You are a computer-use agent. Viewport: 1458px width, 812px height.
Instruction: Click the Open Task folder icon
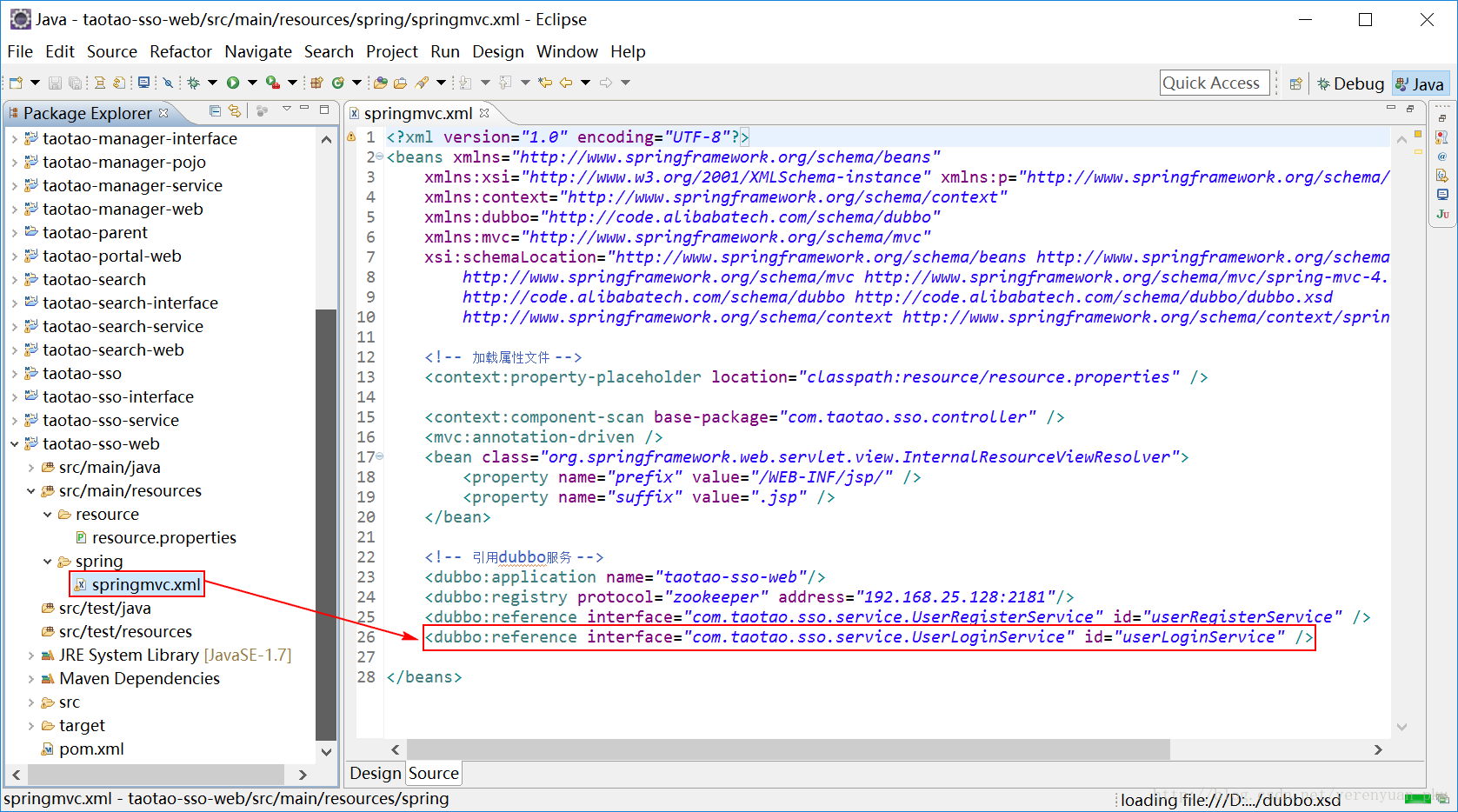pyautogui.click(x=400, y=83)
